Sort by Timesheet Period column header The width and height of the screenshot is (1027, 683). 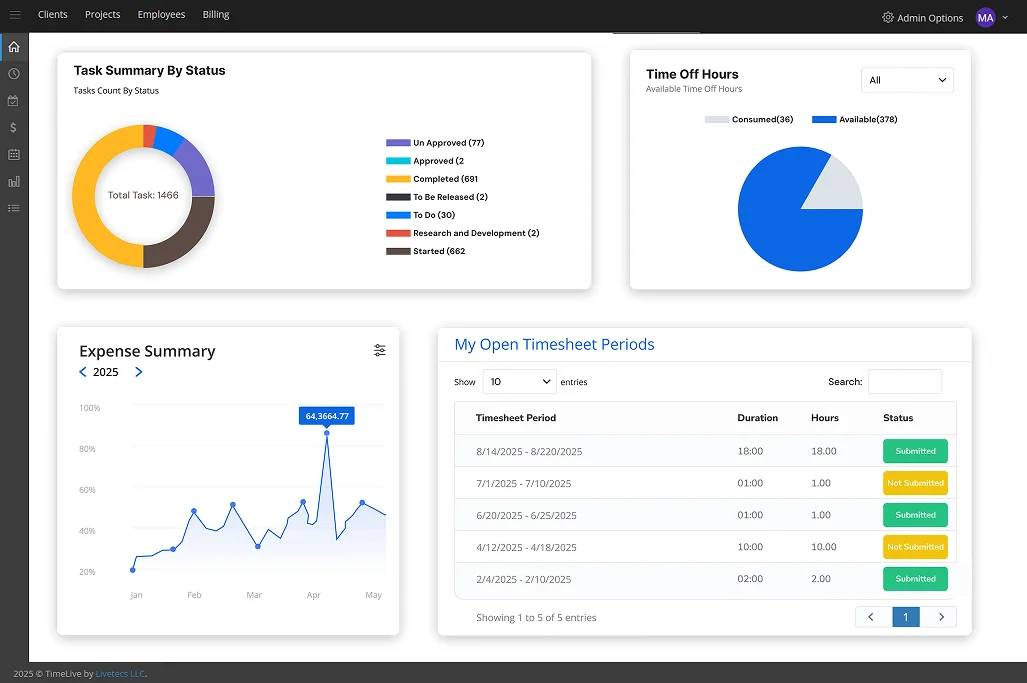(x=515, y=418)
